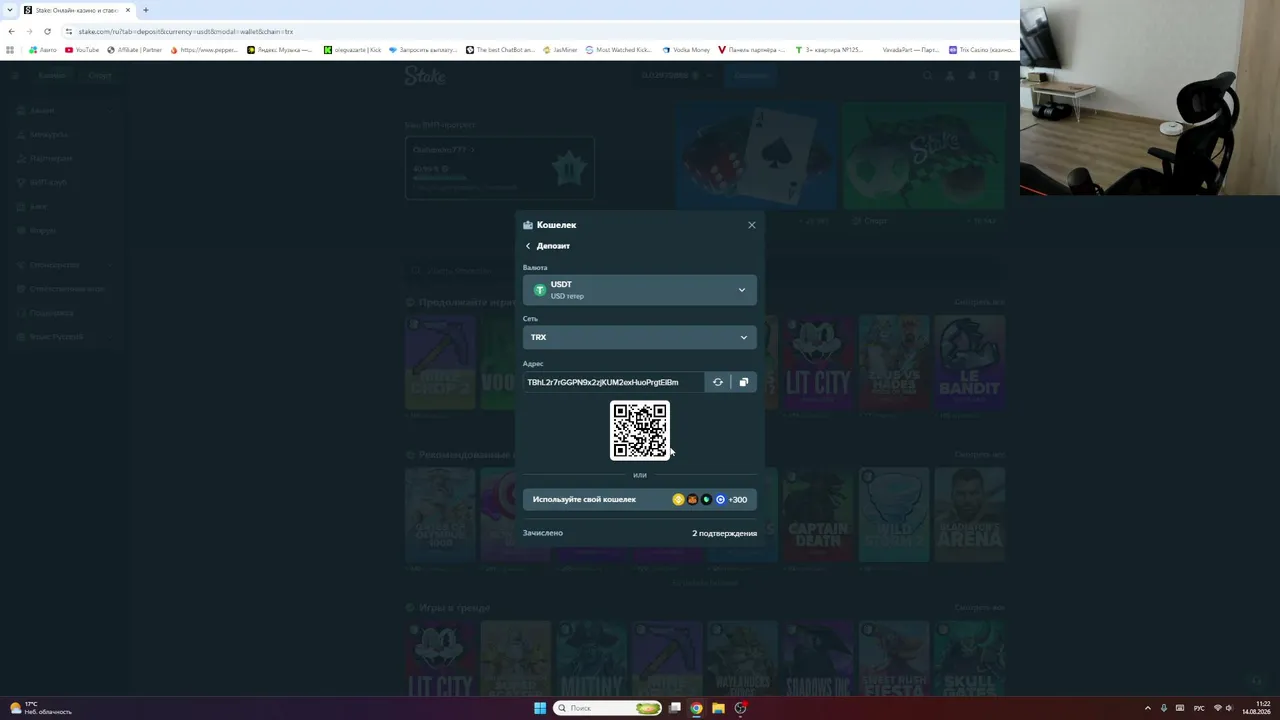The image size is (1280, 720).
Task: Open the Trix Casino bookmark
Action: point(982,49)
